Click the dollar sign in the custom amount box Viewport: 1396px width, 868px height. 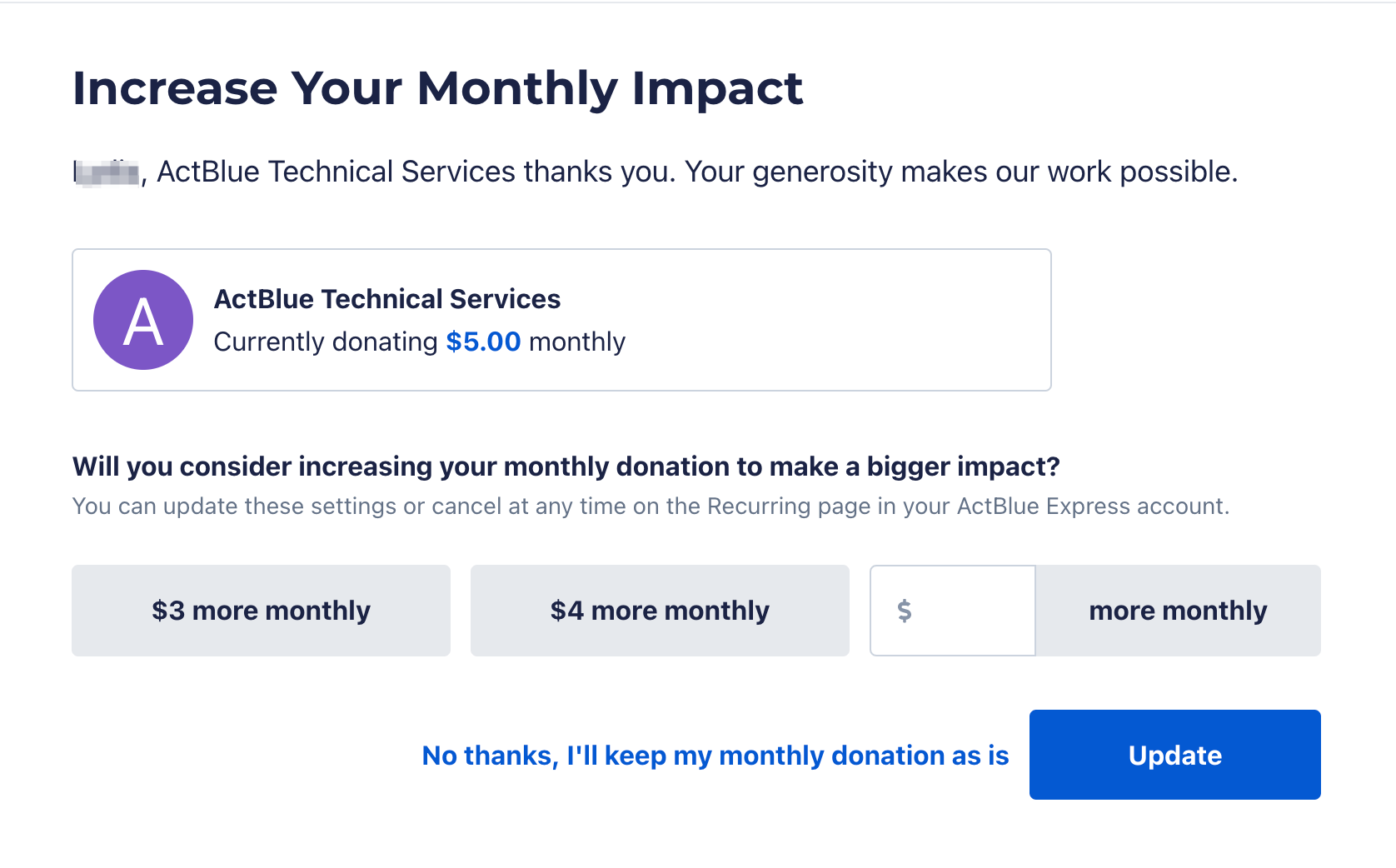click(905, 611)
